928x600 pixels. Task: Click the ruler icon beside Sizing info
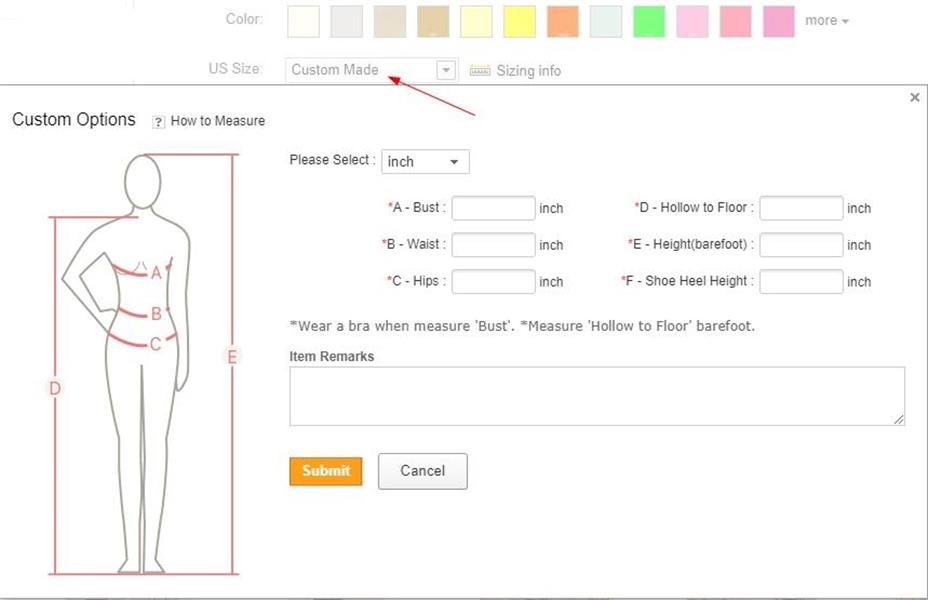pos(480,71)
